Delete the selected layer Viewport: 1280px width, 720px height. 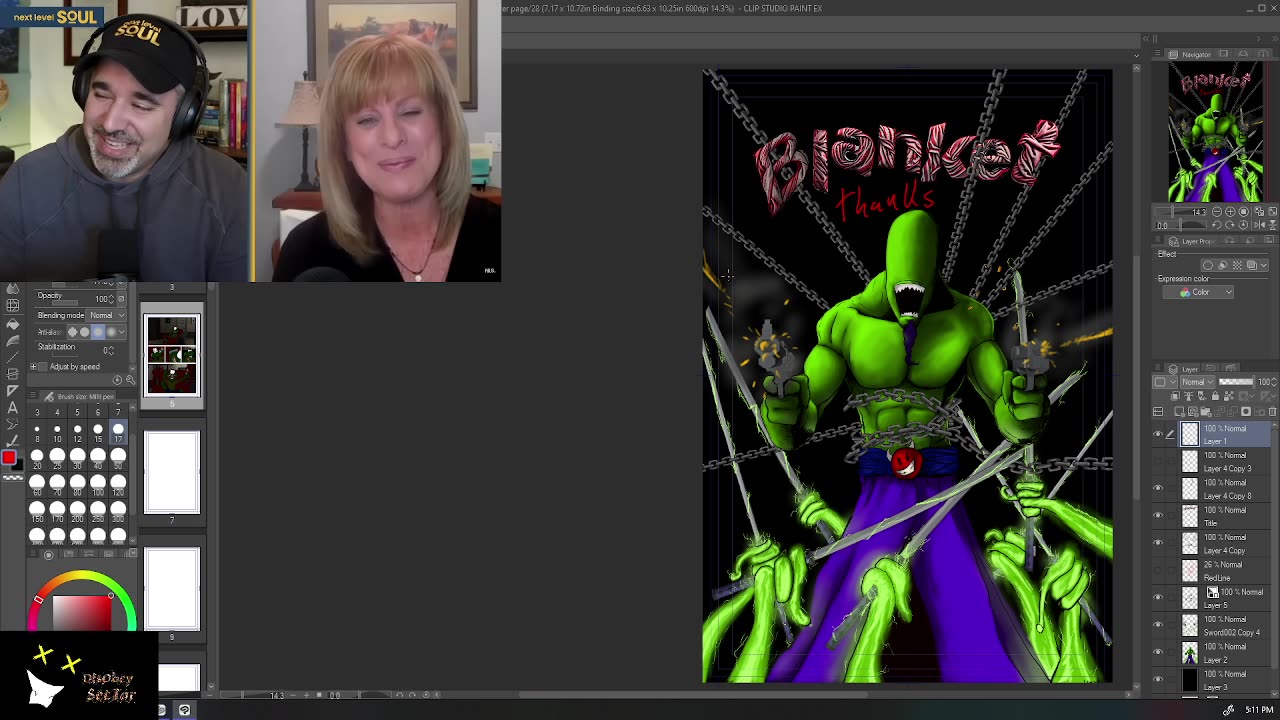[x=1272, y=411]
